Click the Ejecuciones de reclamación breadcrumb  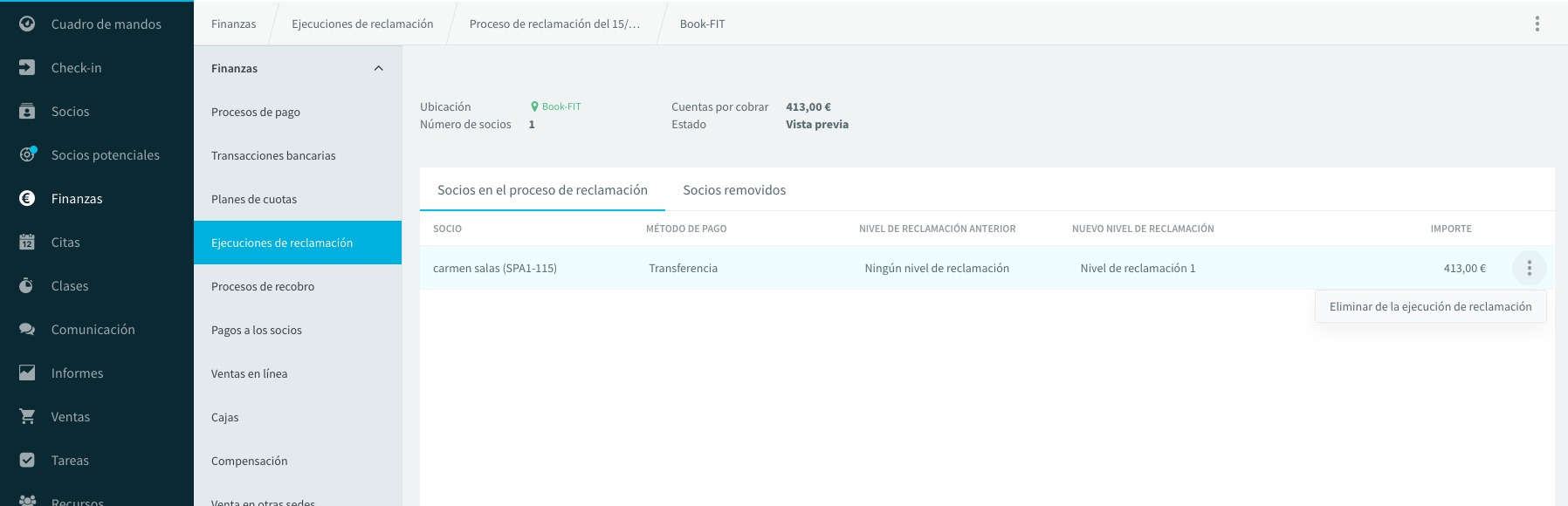[x=362, y=24]
